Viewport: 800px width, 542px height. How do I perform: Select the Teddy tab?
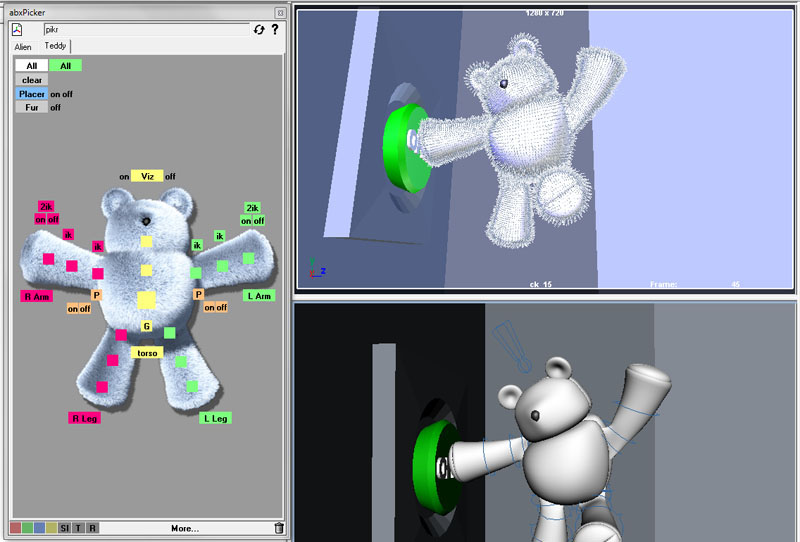click(54, 47)
